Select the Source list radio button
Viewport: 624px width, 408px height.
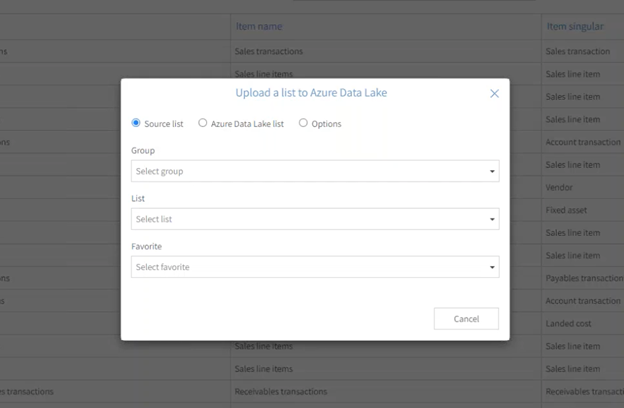(136, 123)
